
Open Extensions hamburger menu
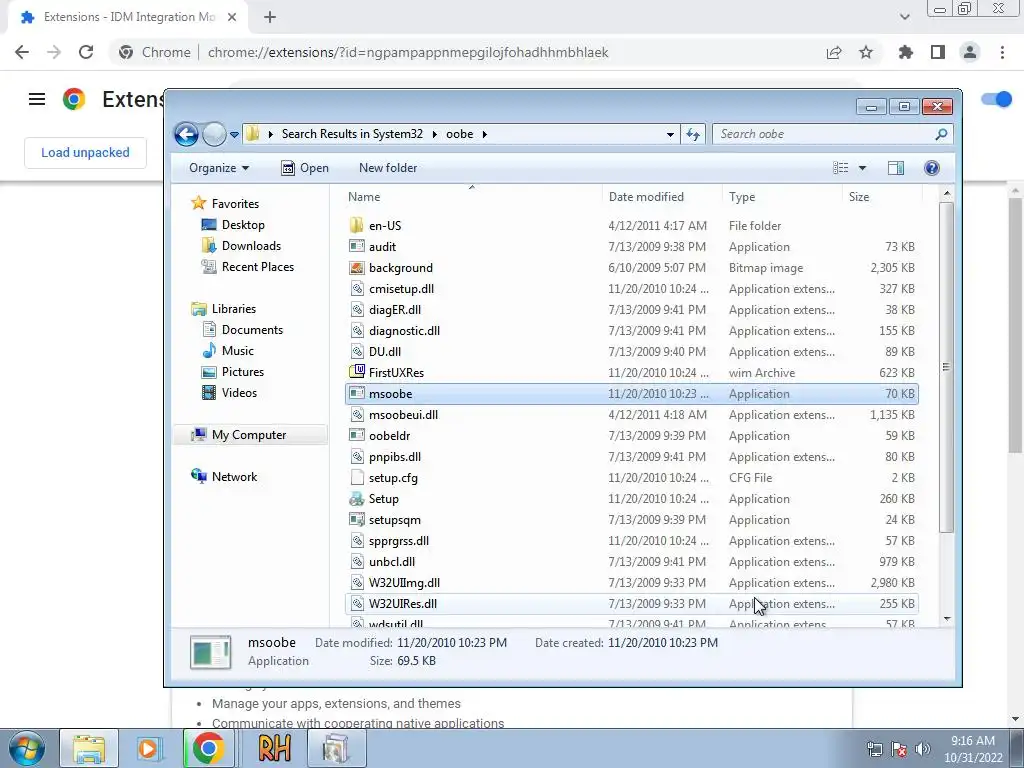tap(37, 99)
